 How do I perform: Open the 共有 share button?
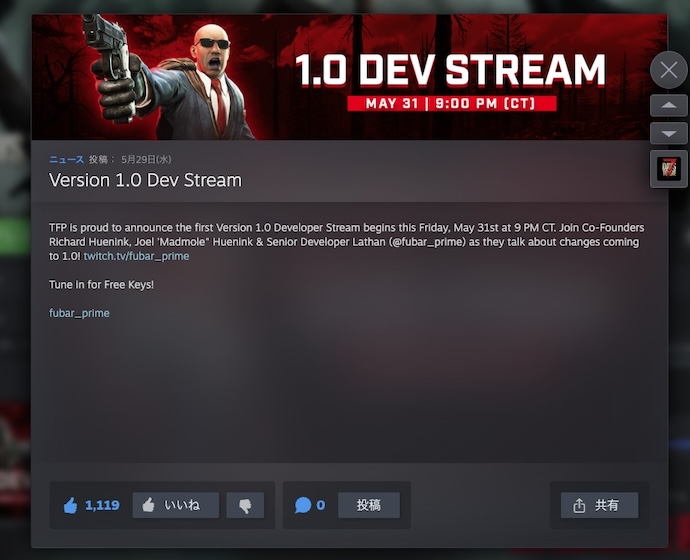pos(599,505)
